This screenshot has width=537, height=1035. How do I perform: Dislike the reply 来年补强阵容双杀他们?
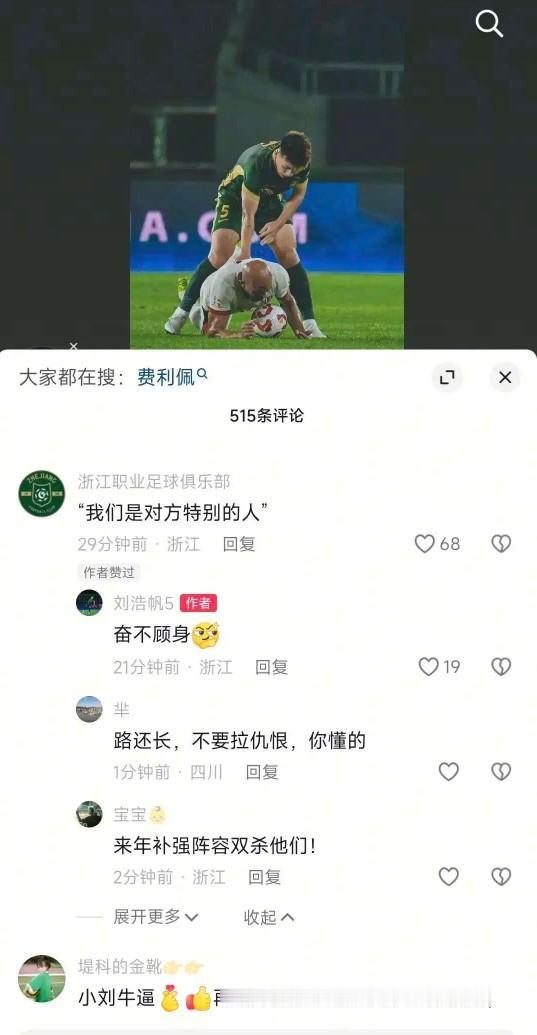click(x=501, y=877)
